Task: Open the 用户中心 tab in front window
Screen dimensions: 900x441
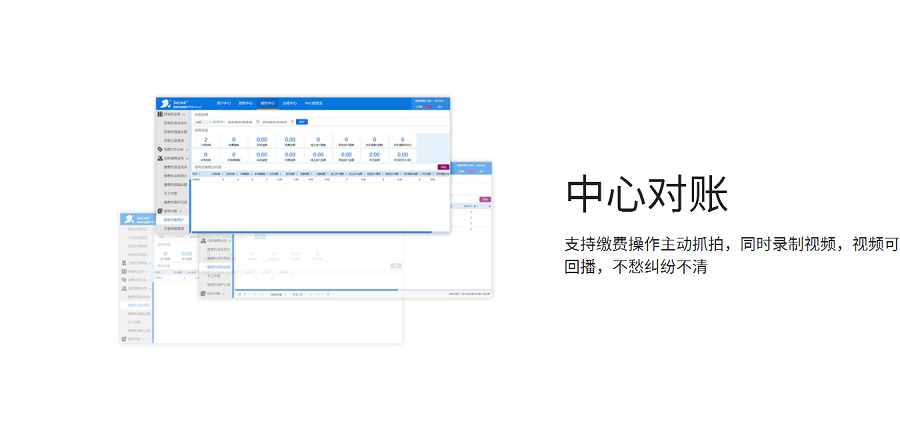Action: tap(224, 103)
